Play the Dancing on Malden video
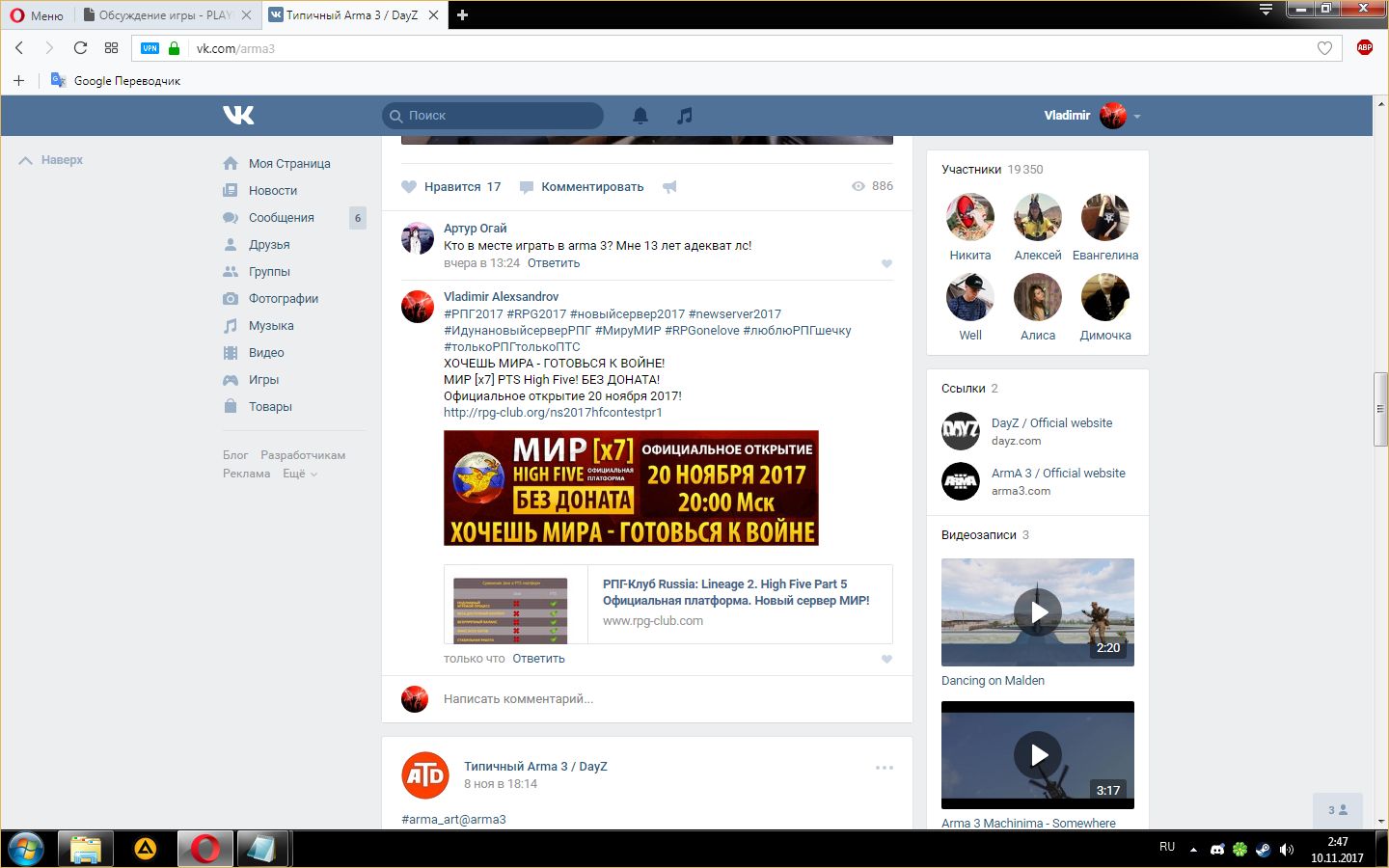 coord(1038,612)
